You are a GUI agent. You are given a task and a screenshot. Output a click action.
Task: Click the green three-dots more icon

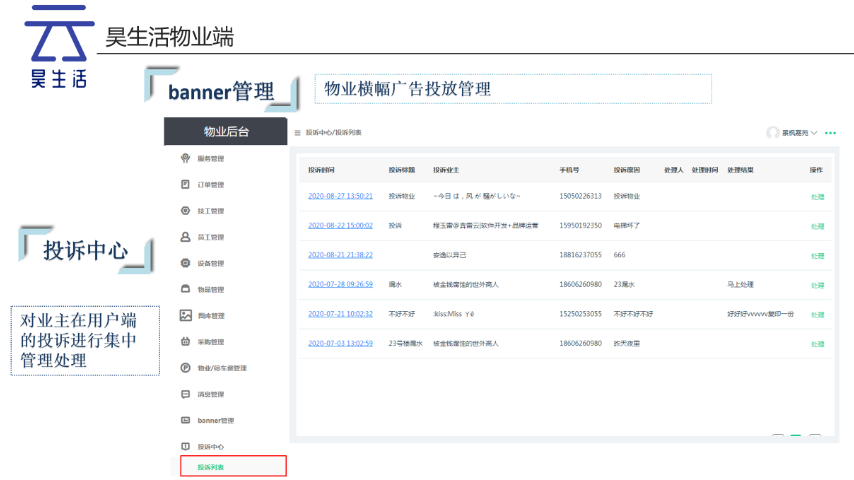pos(830,133)
